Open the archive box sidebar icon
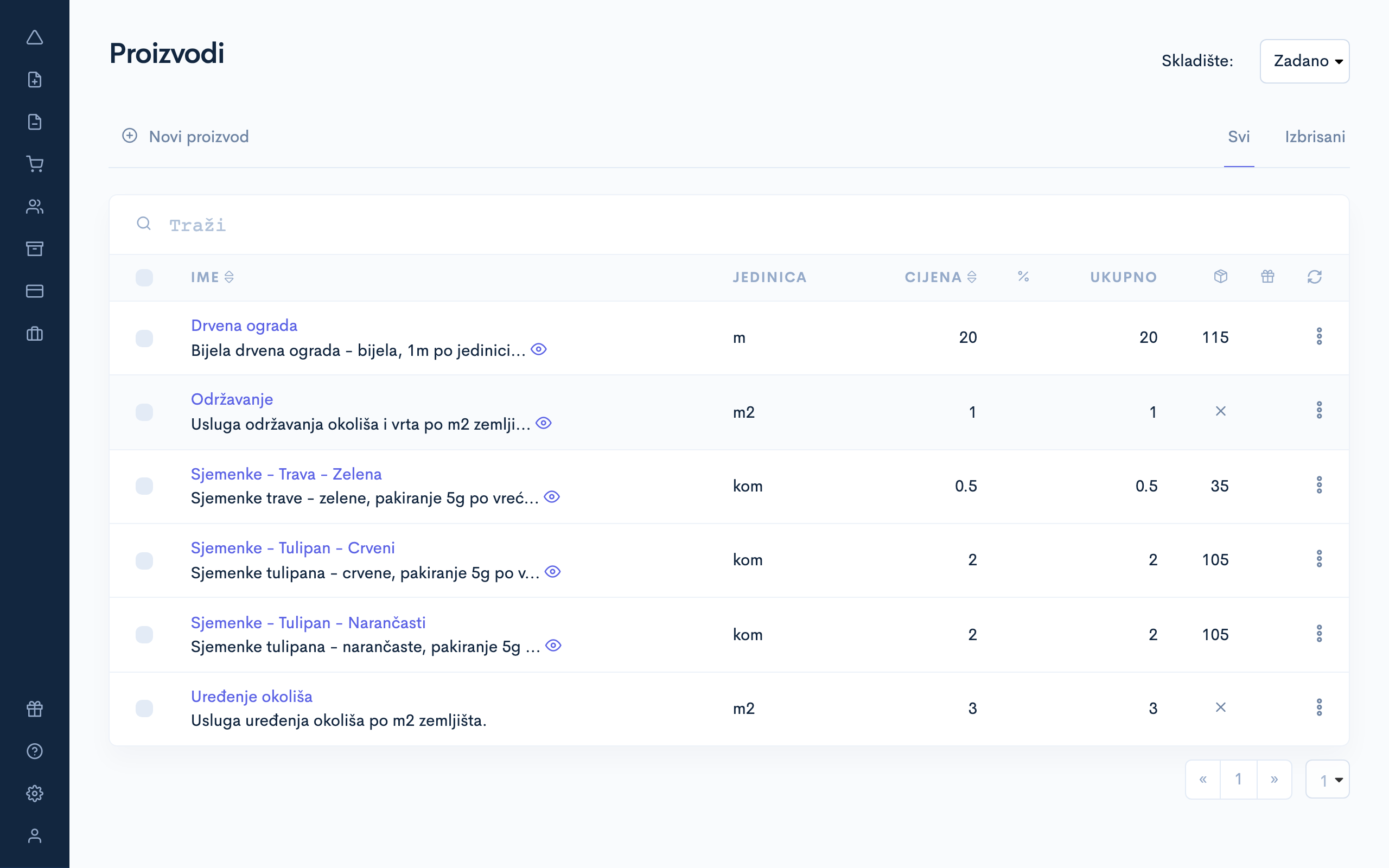This screenshot has width=1389, height=868. [35, 248]
